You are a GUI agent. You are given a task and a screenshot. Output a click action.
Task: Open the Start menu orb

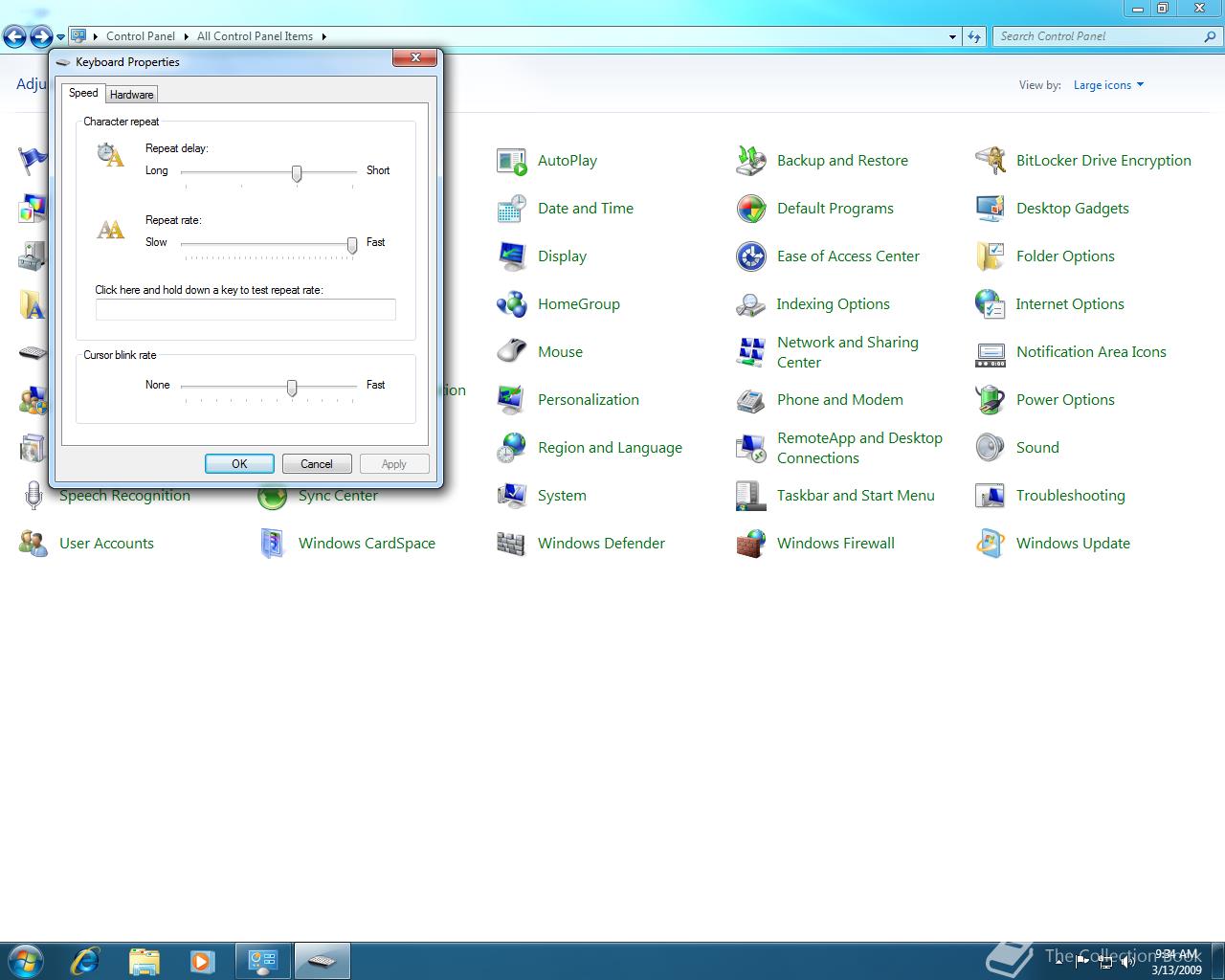click(x=25, y=960)
